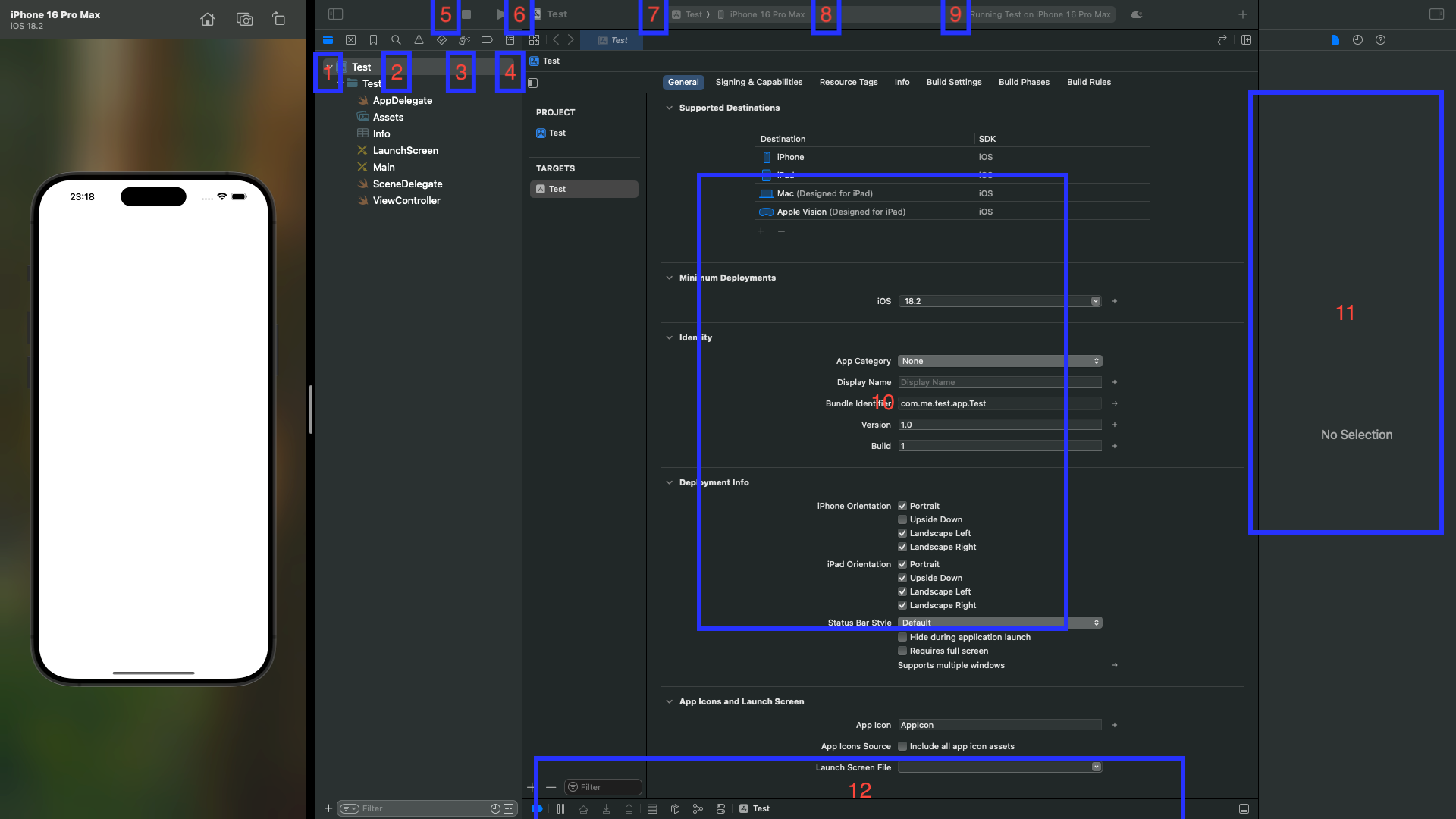The image size is (1456, 819).
Task: Enable code review arrows icon
Action: 1222,39
